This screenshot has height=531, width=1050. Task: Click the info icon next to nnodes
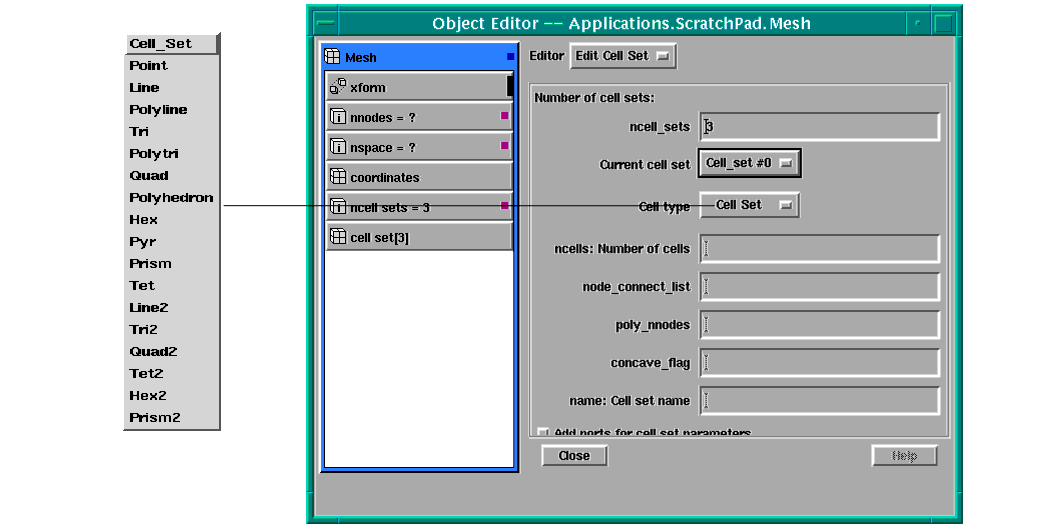point(337,117)
